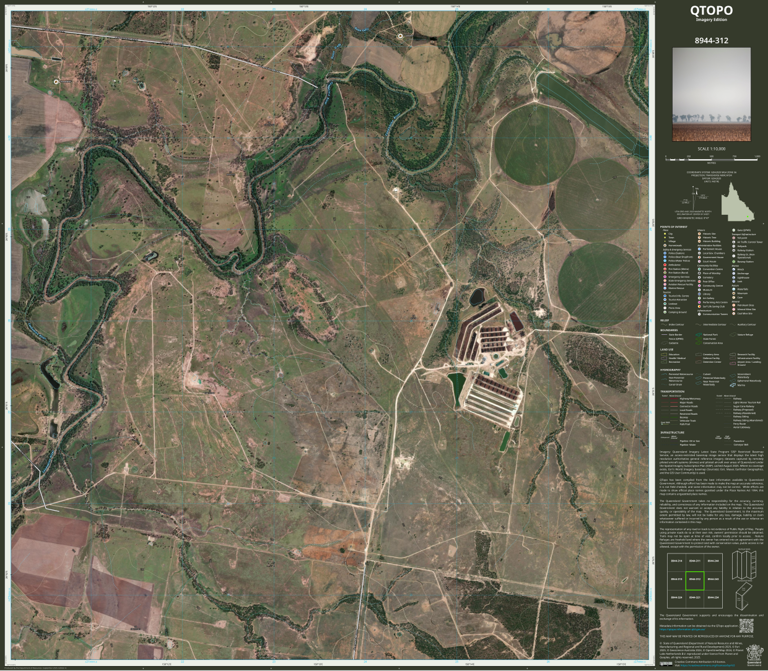This screenshot has height=671, width=768.
Task: Click the Queensland state locator map
Action: [738, 202]
